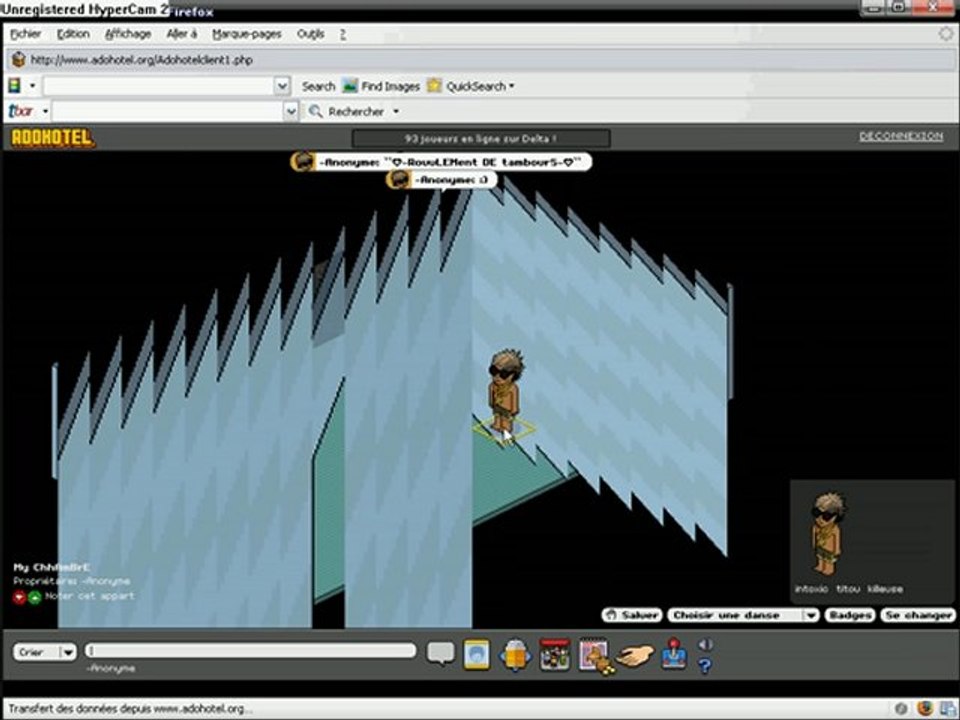Mute sound with the speaker icon
Image resolution: width=960 pixels, height=720 pixels.
click(x=705, y=644)
